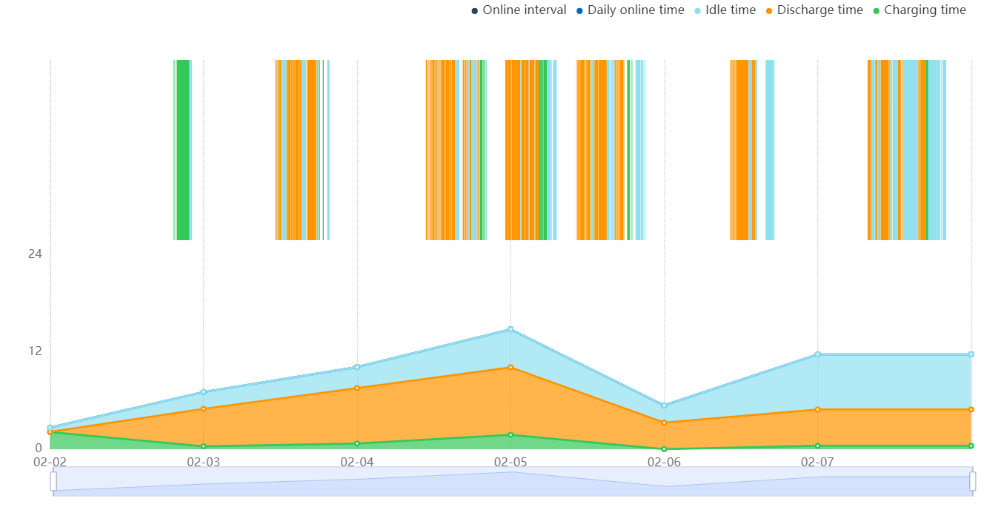Click the green Charging time legend dot
The image size is (1001, 510).
tap(877, 11)
